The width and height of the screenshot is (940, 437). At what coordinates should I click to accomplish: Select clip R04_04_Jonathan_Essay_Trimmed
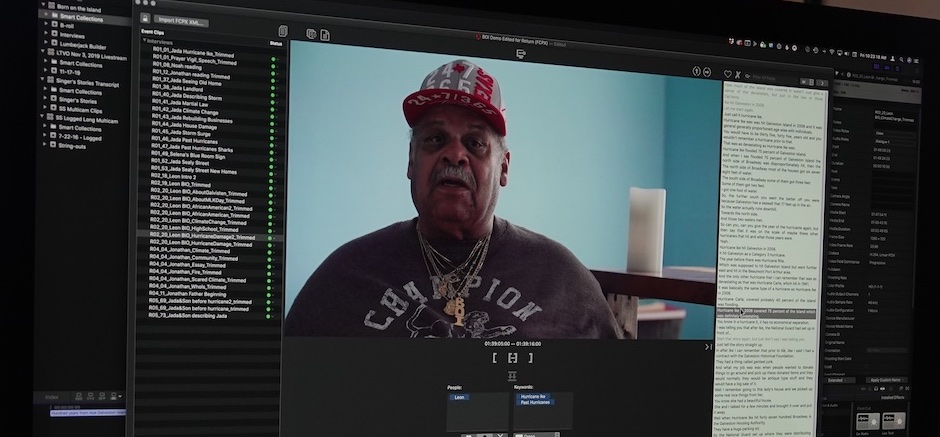pyautogui.click(x=187, y=264)
